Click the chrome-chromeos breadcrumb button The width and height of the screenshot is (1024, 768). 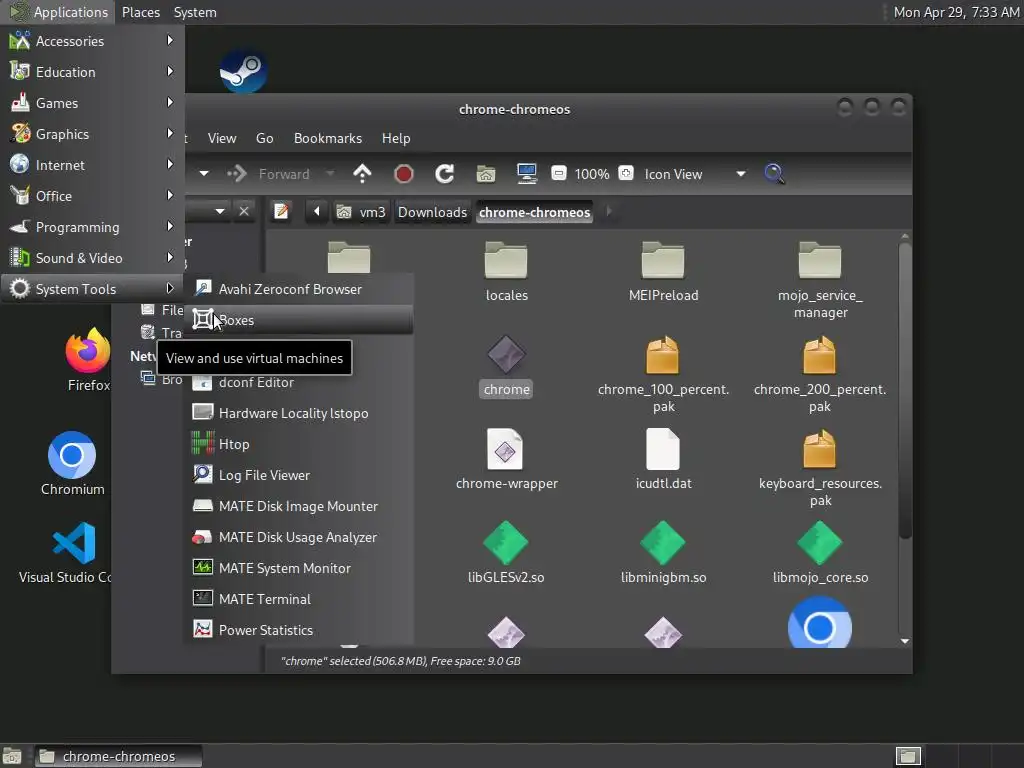534,212
